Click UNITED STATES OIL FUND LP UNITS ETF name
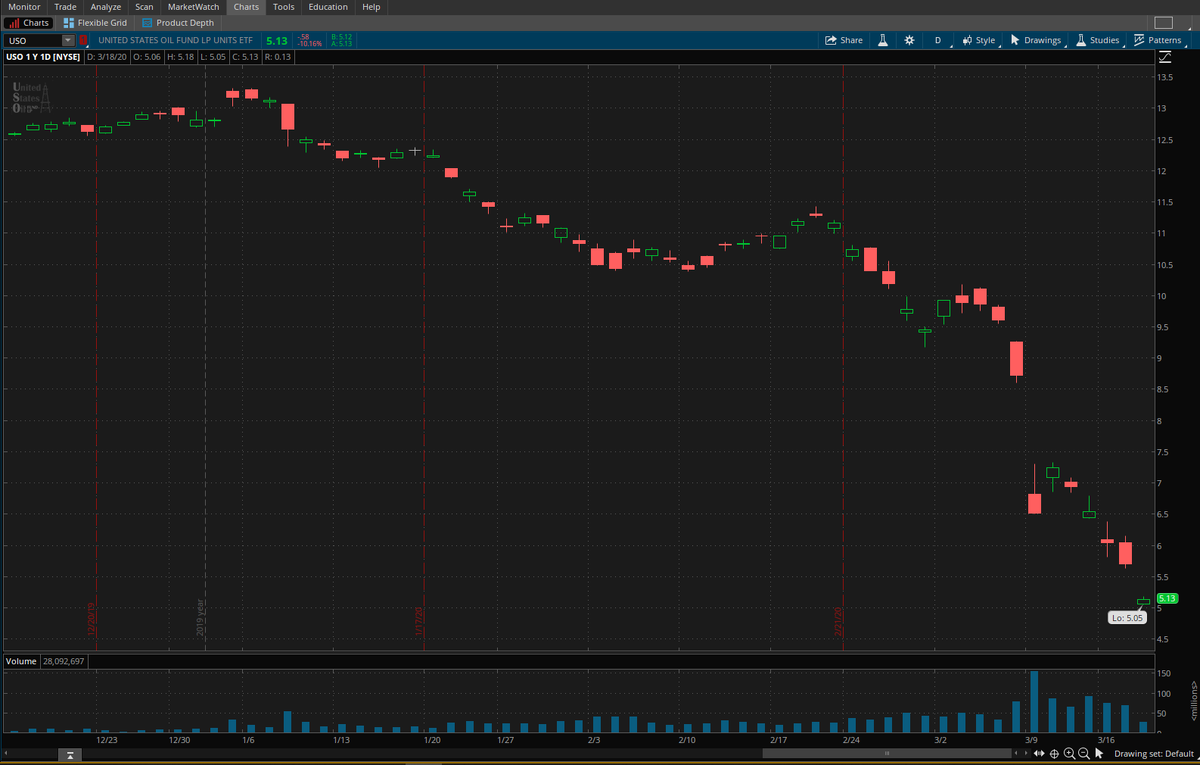The image size is (1200, 765). tap(177, 40)
